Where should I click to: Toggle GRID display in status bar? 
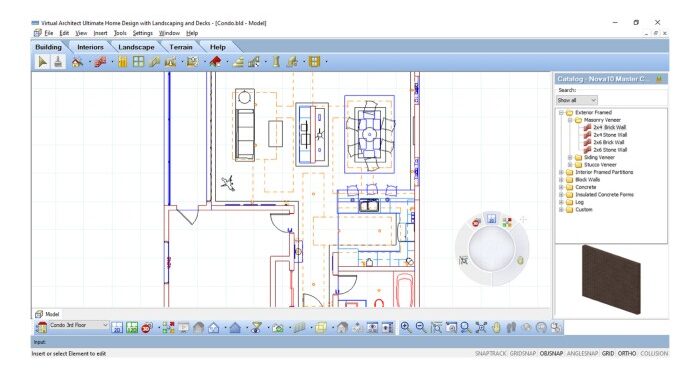coord(608,354)
